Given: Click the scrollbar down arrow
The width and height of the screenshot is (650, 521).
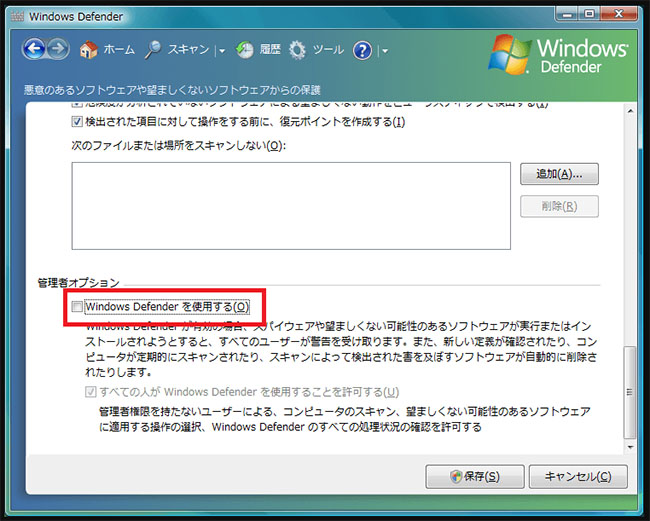Looking at the screenshot, I should click(x=630, y=447).
